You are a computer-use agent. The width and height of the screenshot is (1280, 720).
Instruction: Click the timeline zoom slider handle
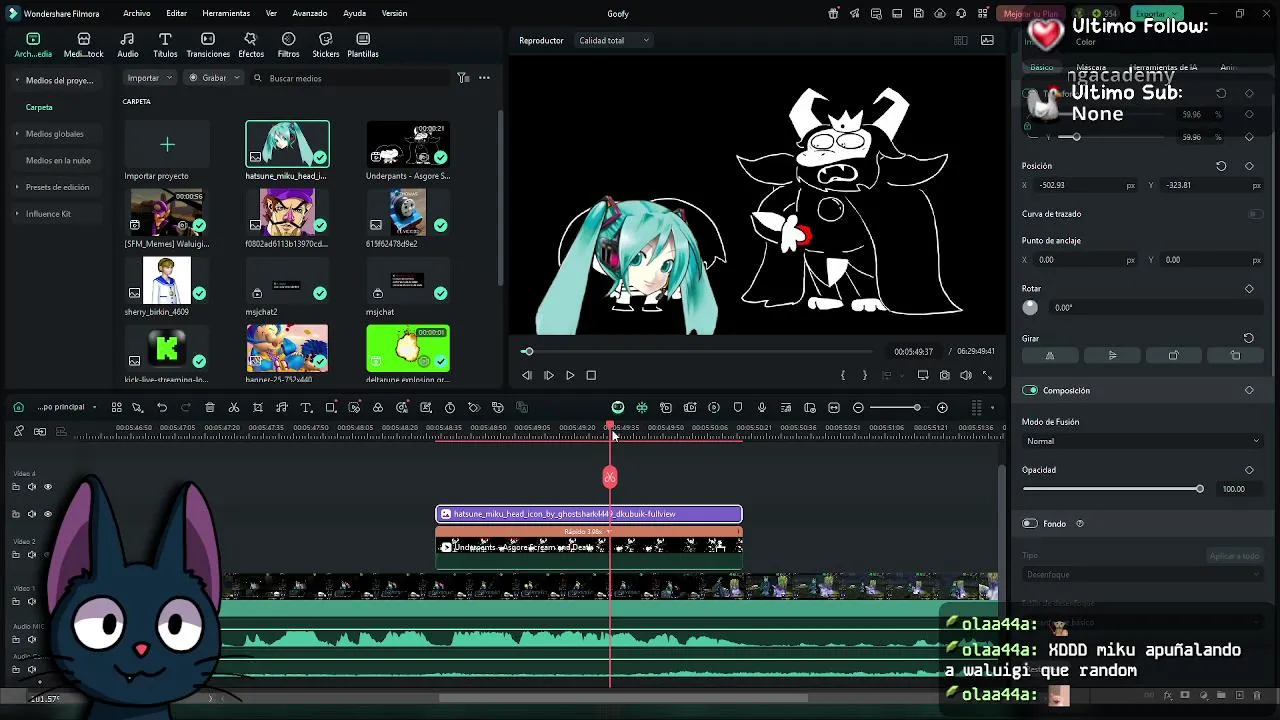tap(916, 407)
